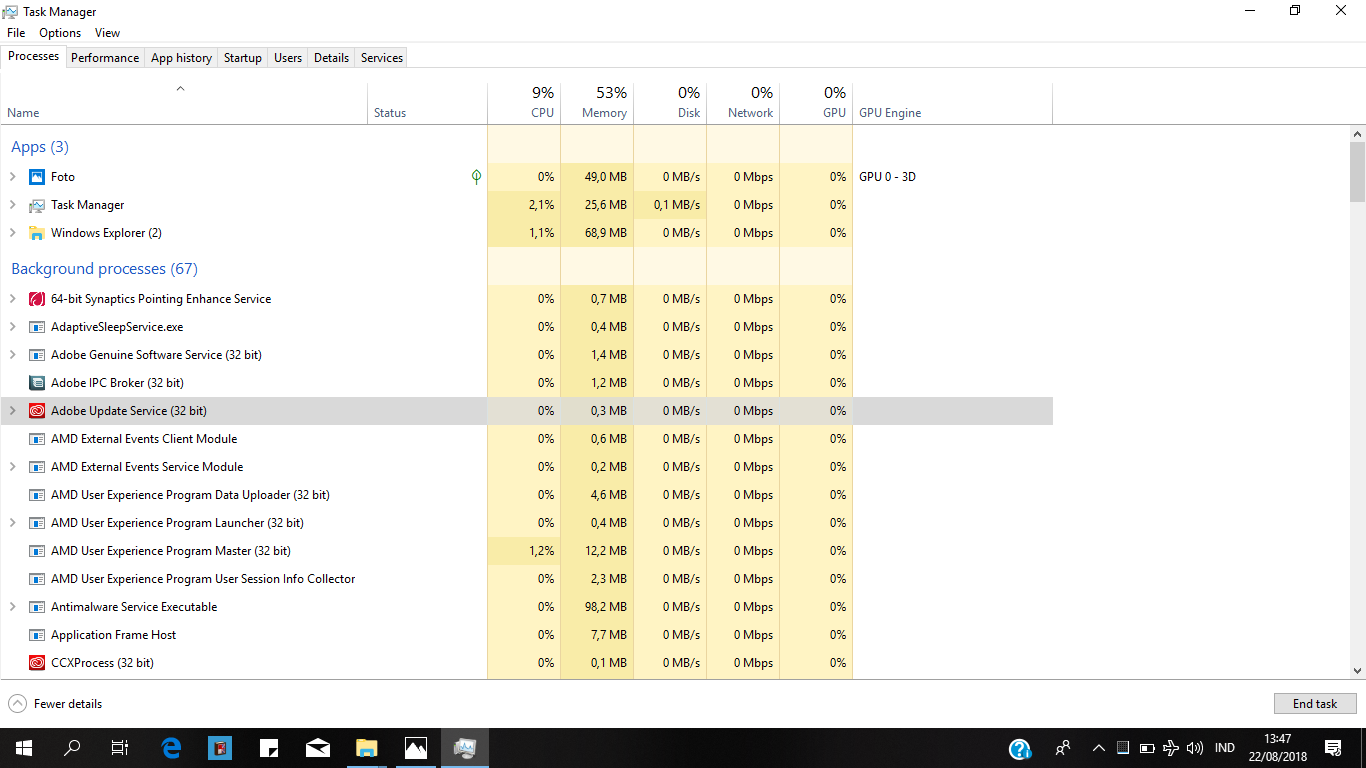Click the Adobe Genuine Software Service icon

[x=37, y=355]
